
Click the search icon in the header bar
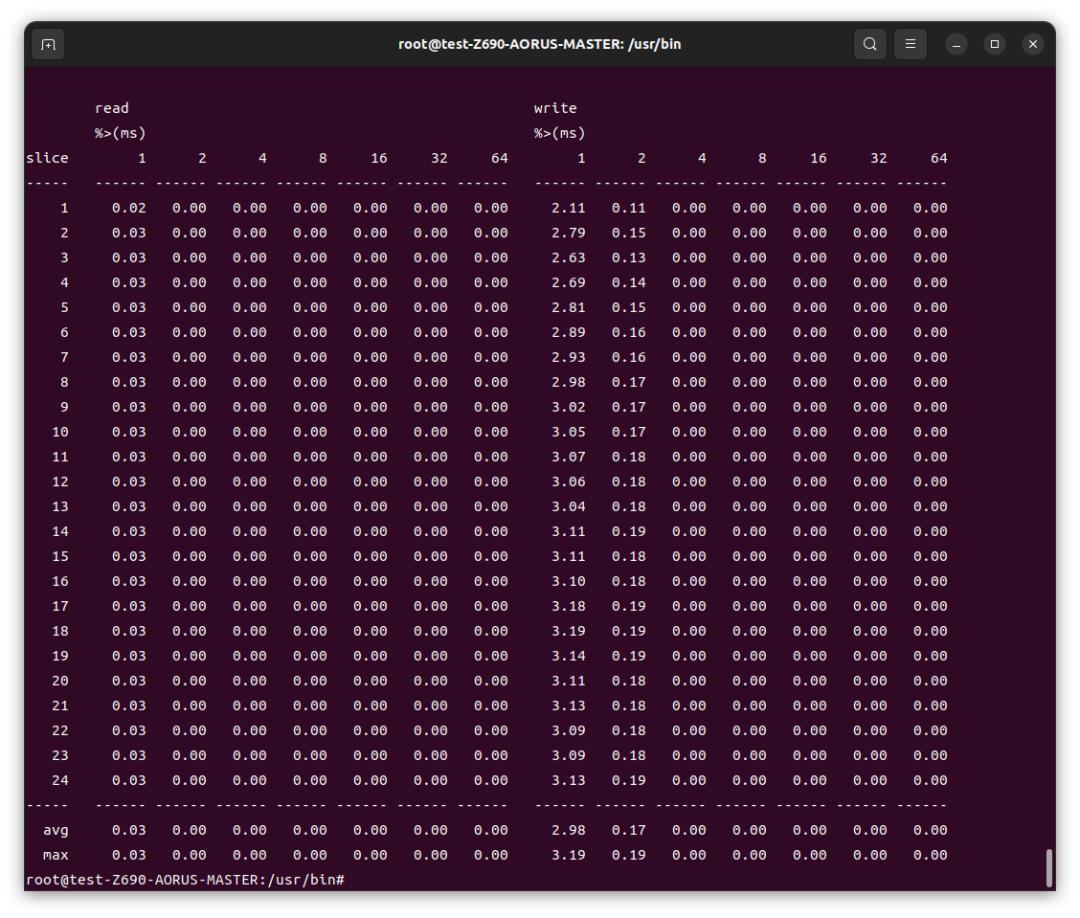[870, 44]
